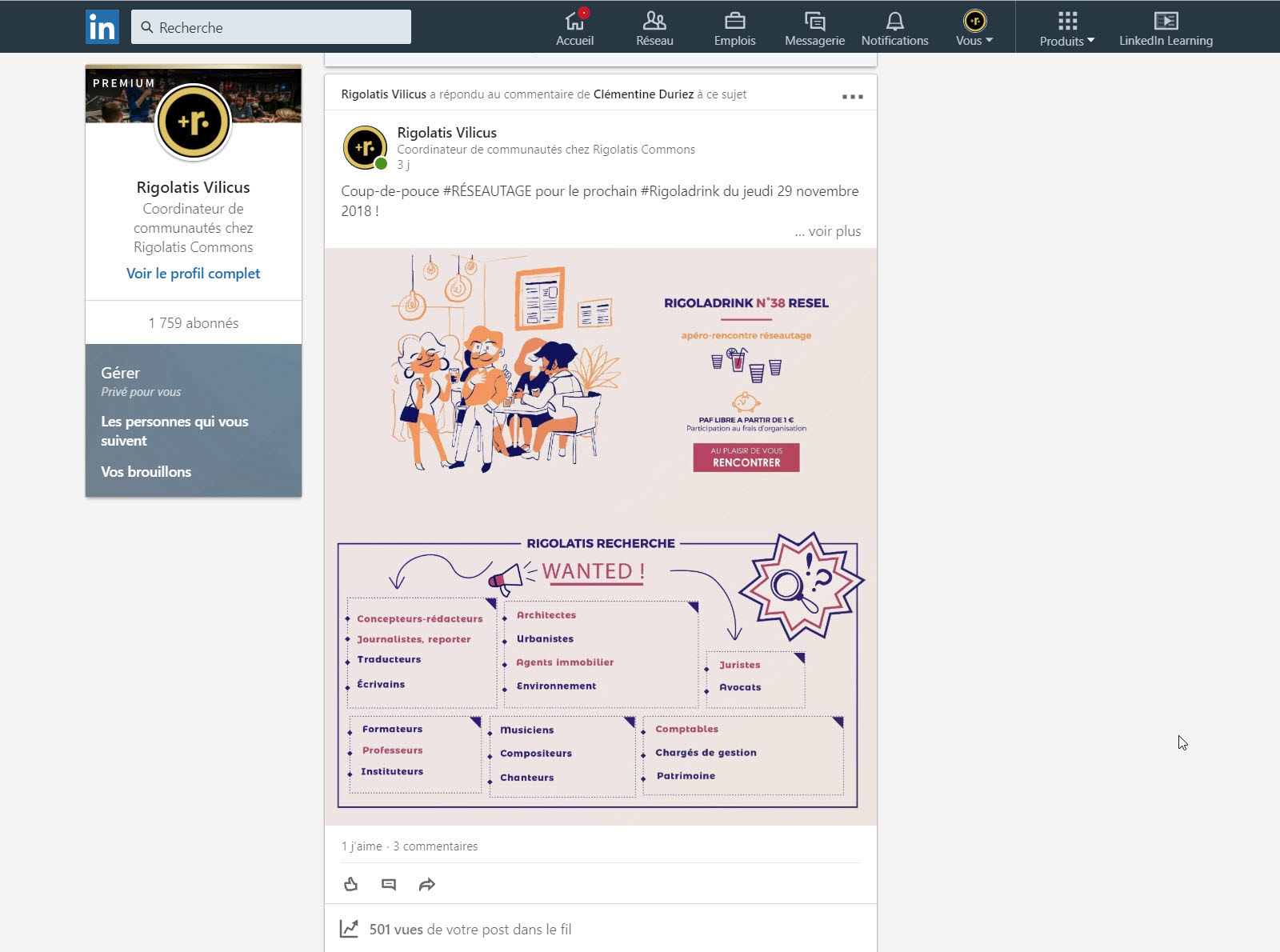
Task: Open sidebar name Rigolatis Vilicus
Action: 194,187
